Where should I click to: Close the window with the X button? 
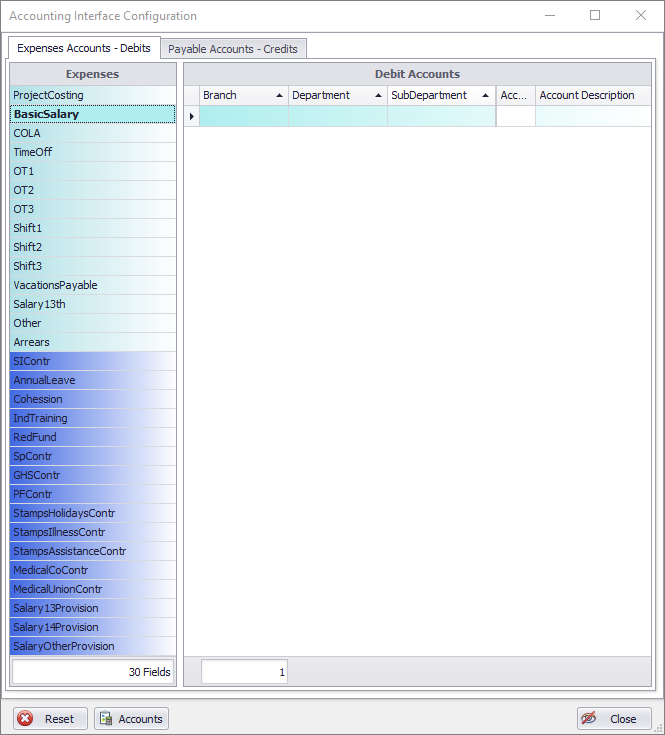tap(641, 15)
